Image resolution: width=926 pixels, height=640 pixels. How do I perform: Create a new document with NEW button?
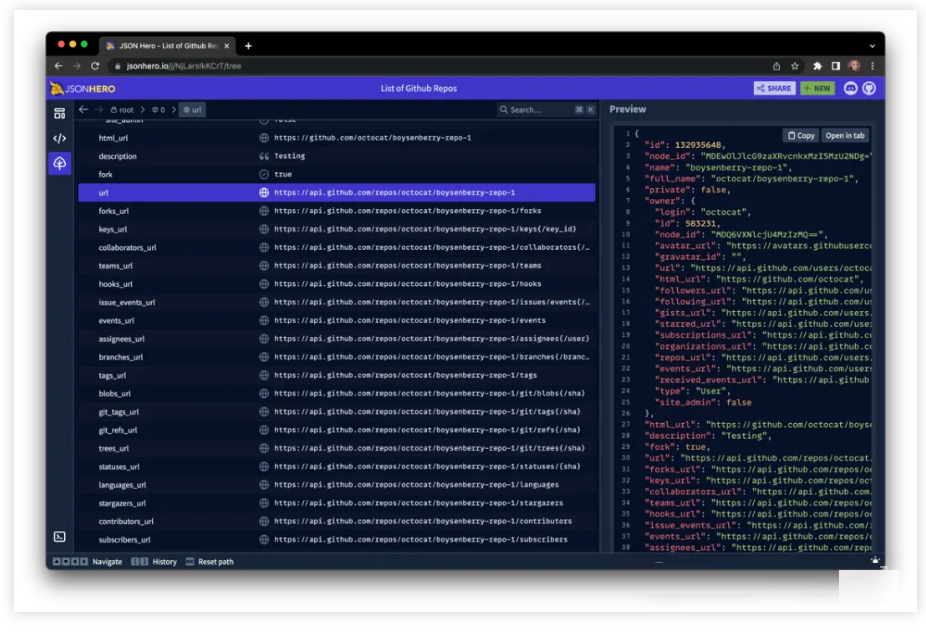point(817,88)
